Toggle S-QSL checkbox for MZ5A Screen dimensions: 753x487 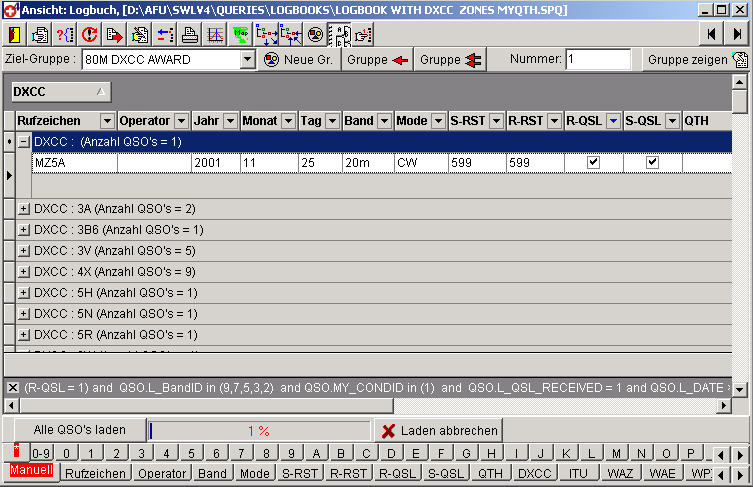[652, 162]
